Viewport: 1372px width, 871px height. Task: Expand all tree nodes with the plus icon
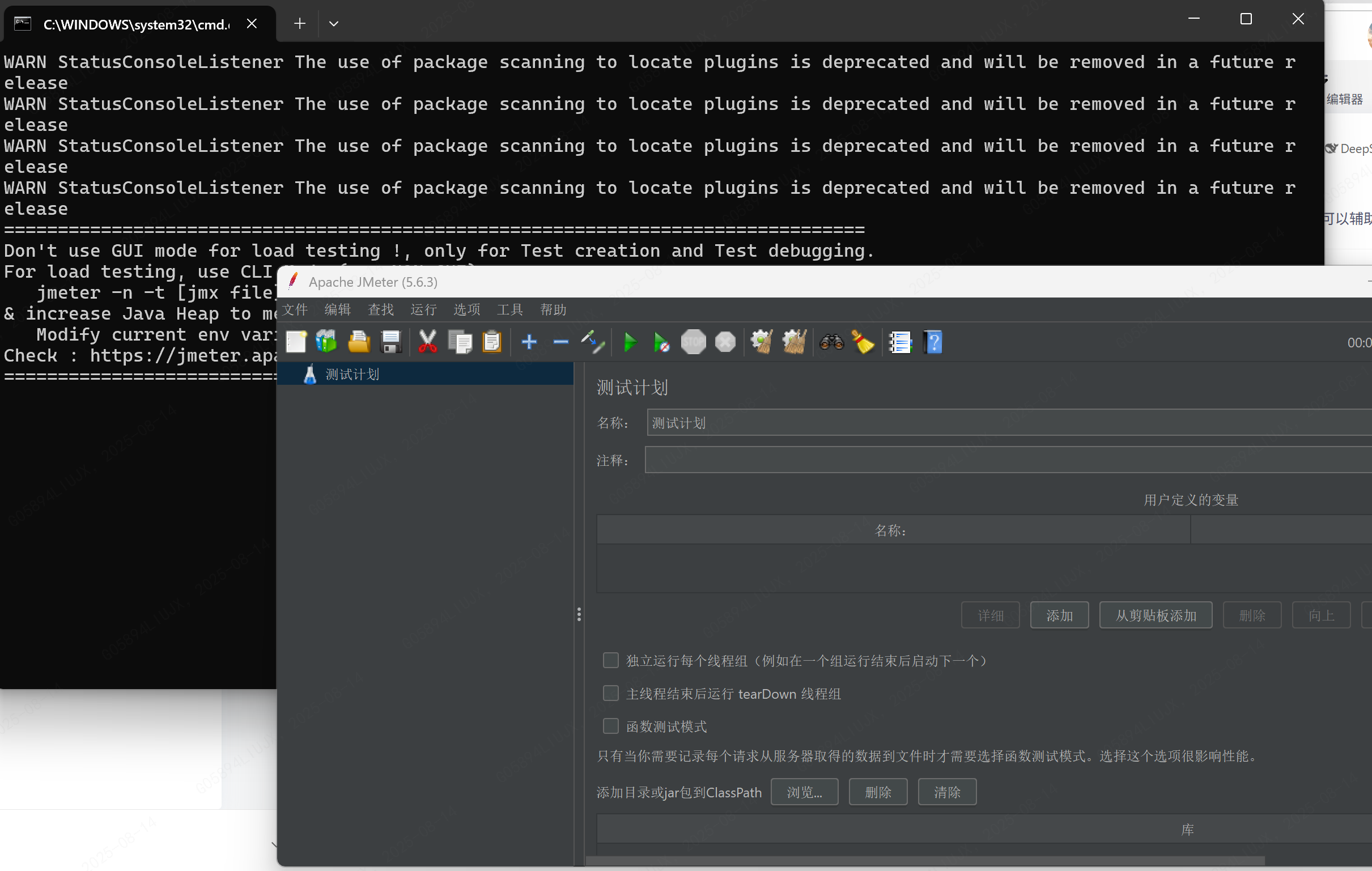[x=529, y=342]
